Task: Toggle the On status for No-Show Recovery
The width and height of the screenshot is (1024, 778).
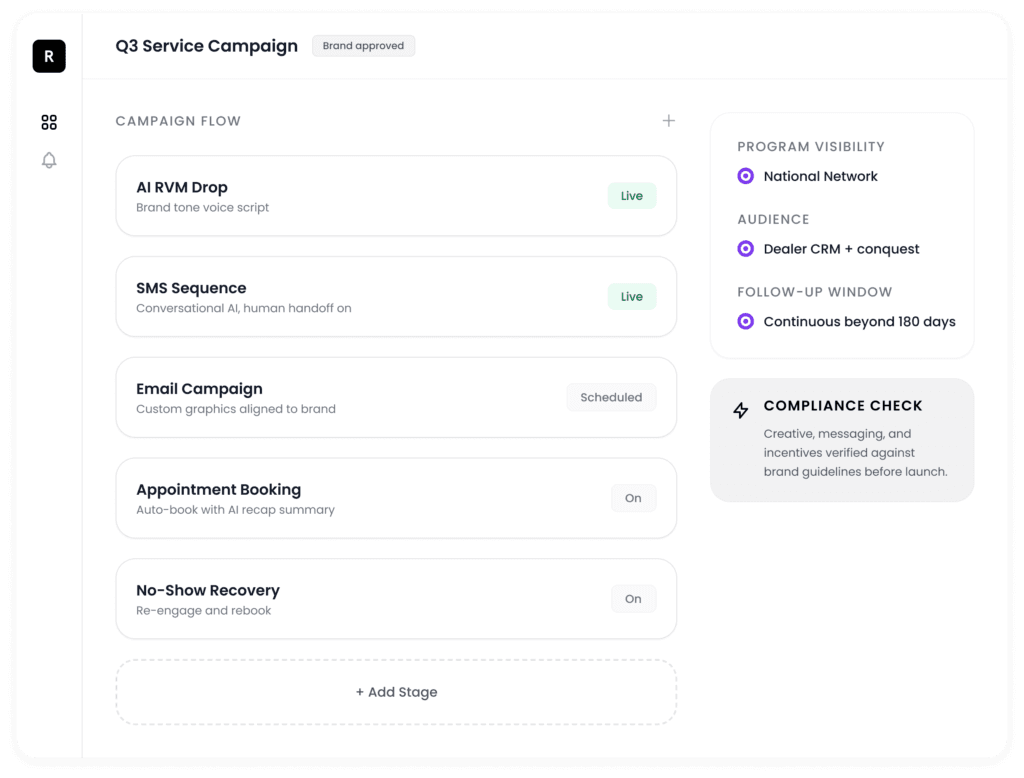Action: point(633,598)
